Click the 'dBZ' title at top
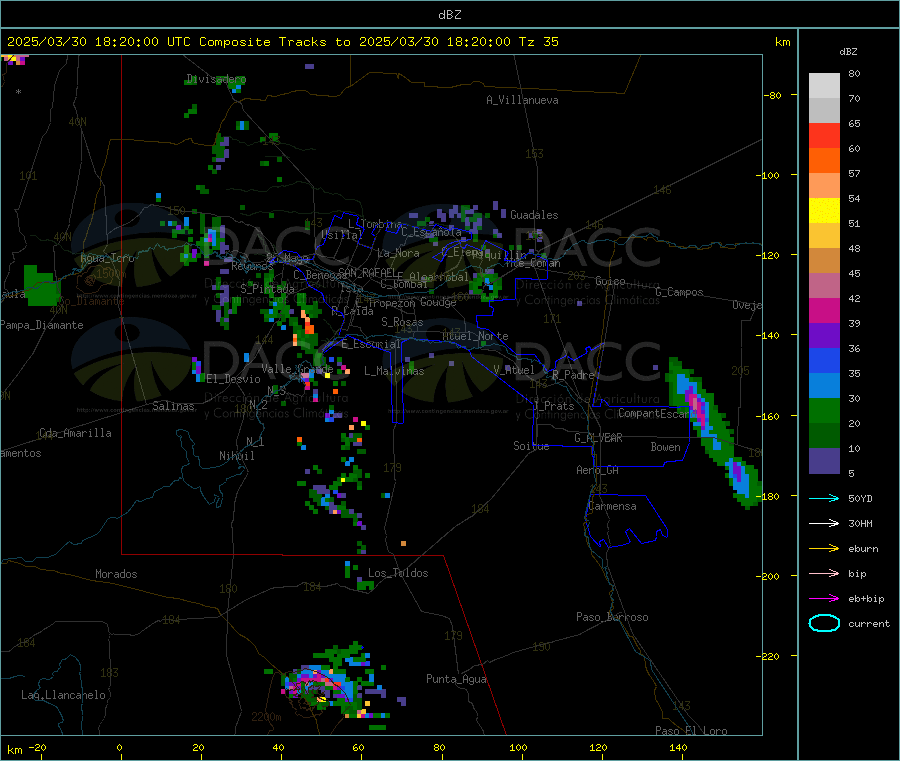The image size is (900, 761). [x=449, y=15]
